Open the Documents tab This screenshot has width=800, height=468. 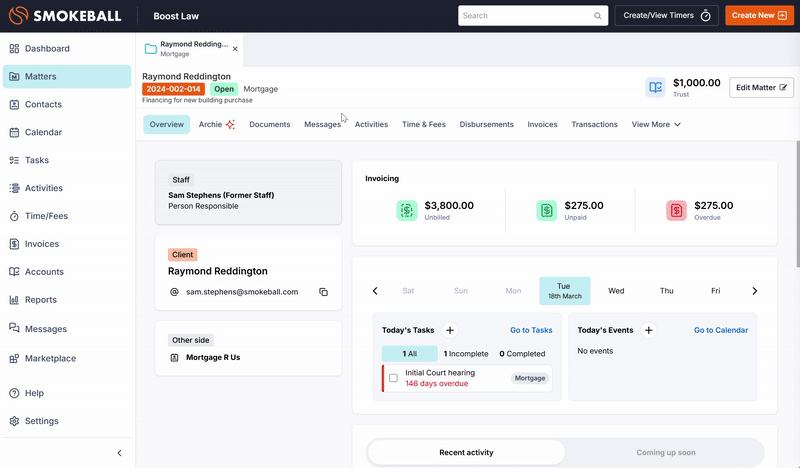pyautogui.click(x=269, y=125)
